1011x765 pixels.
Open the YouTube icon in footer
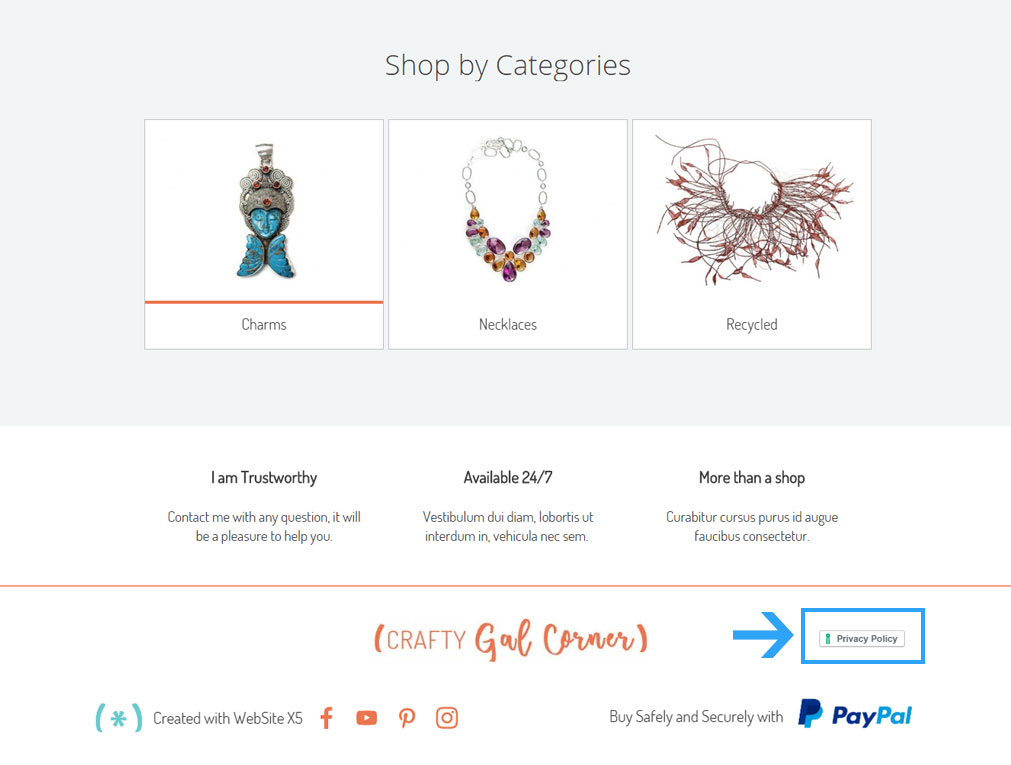pos(366,717)
